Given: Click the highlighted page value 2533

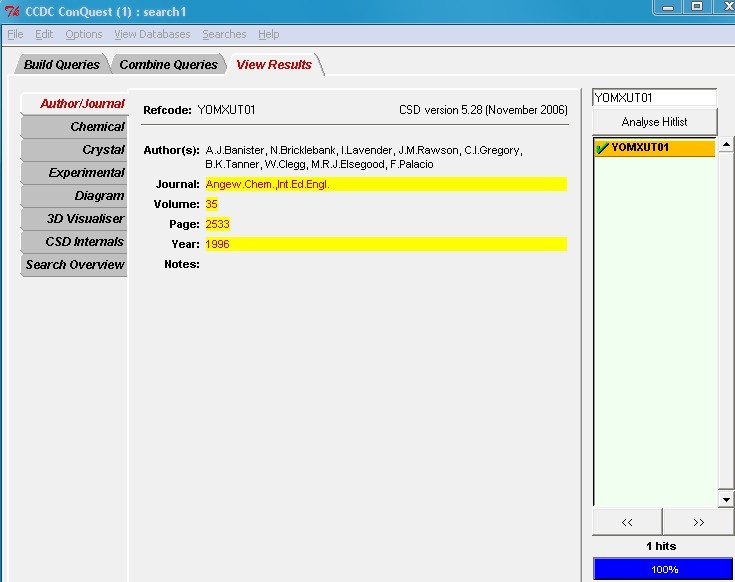Looking at the screenshot, I should point(218,224).
